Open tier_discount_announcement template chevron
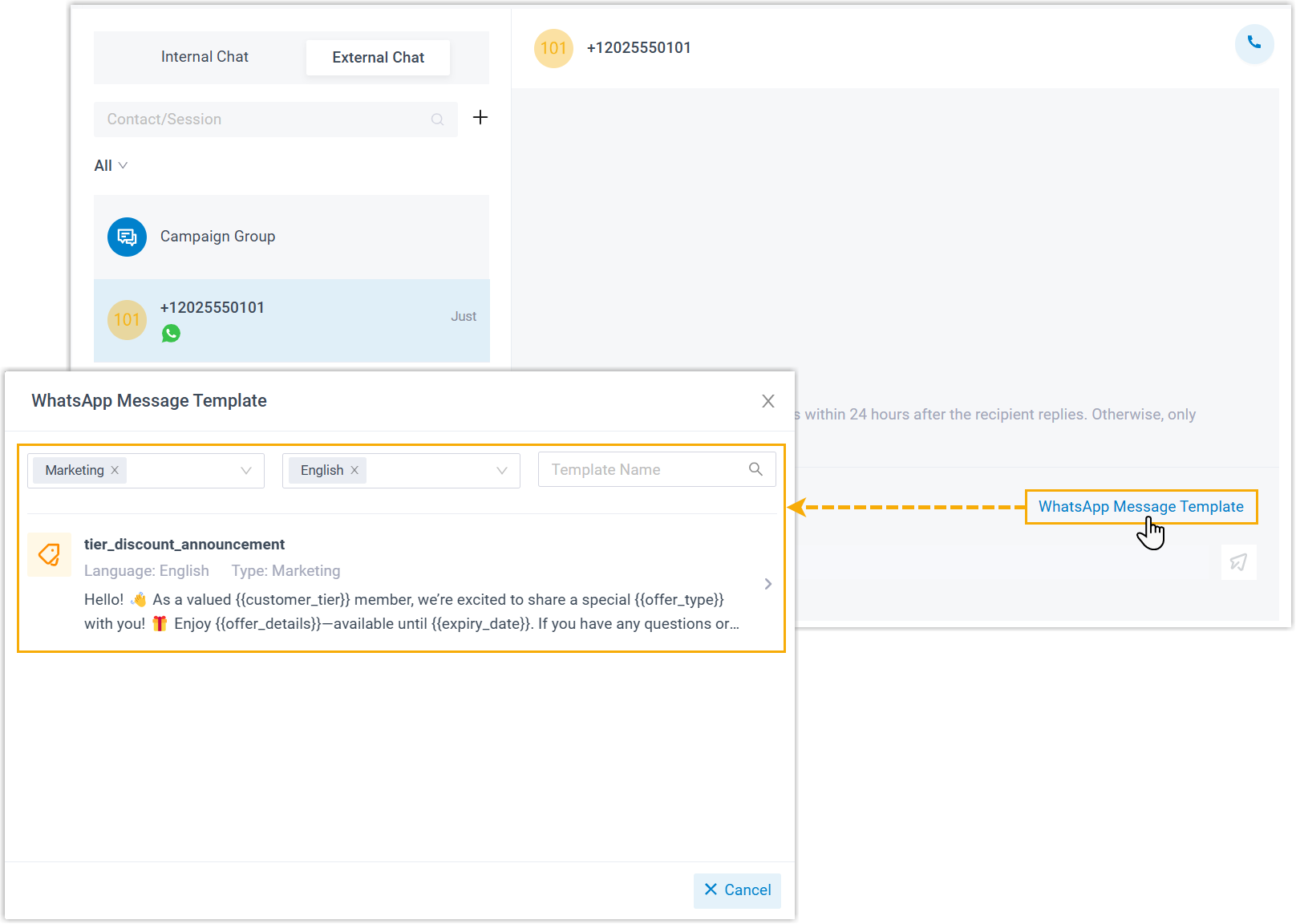Image resolution: width=1296 pixels, height=924 pixels. [767, 584]
